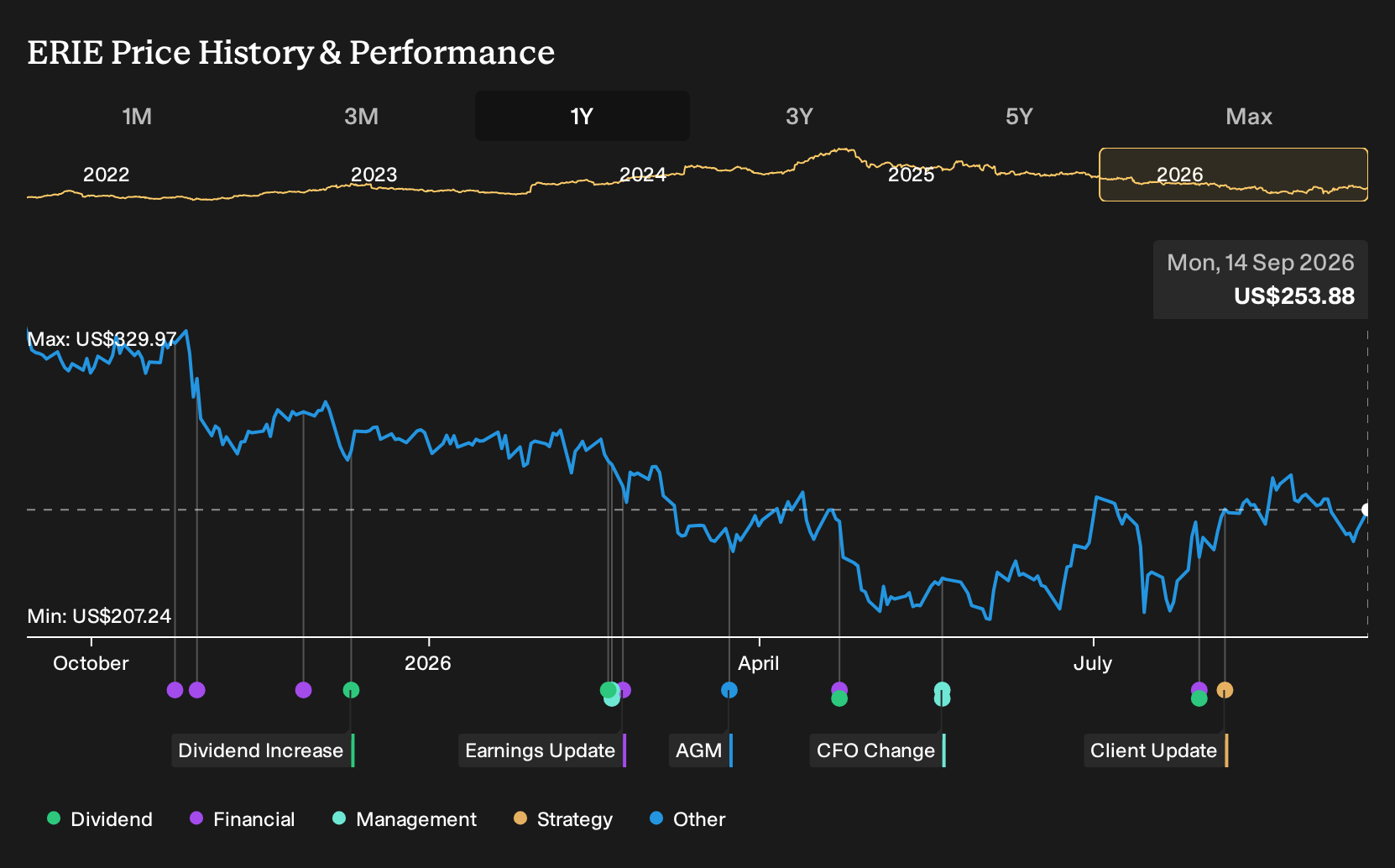The height and width of the screenshot is (868, 1395).
Task: Click the green Dividend marker beside Client Update
Action: coord(1199,698)
